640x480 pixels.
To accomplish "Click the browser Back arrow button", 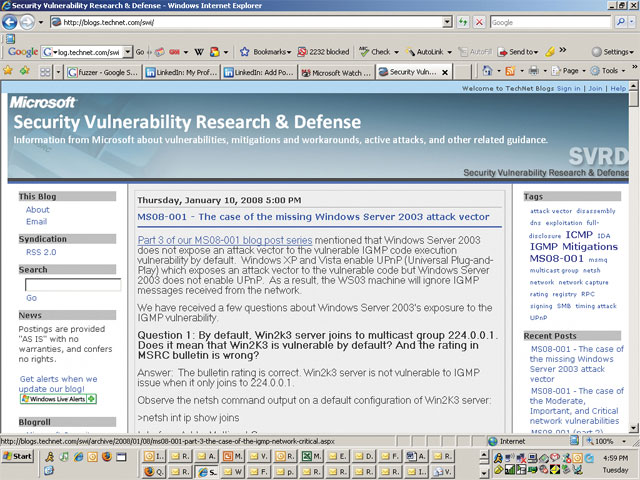I will tap(10, 22).
